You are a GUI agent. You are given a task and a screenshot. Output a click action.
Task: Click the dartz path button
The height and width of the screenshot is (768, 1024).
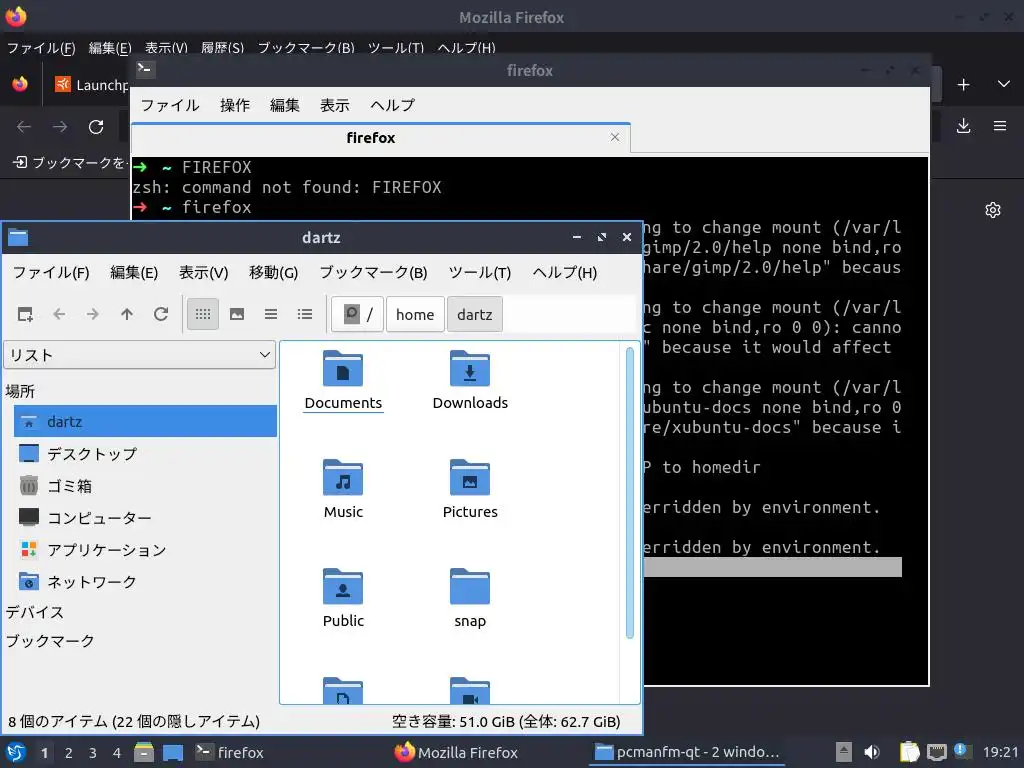(x=475, y=314)
